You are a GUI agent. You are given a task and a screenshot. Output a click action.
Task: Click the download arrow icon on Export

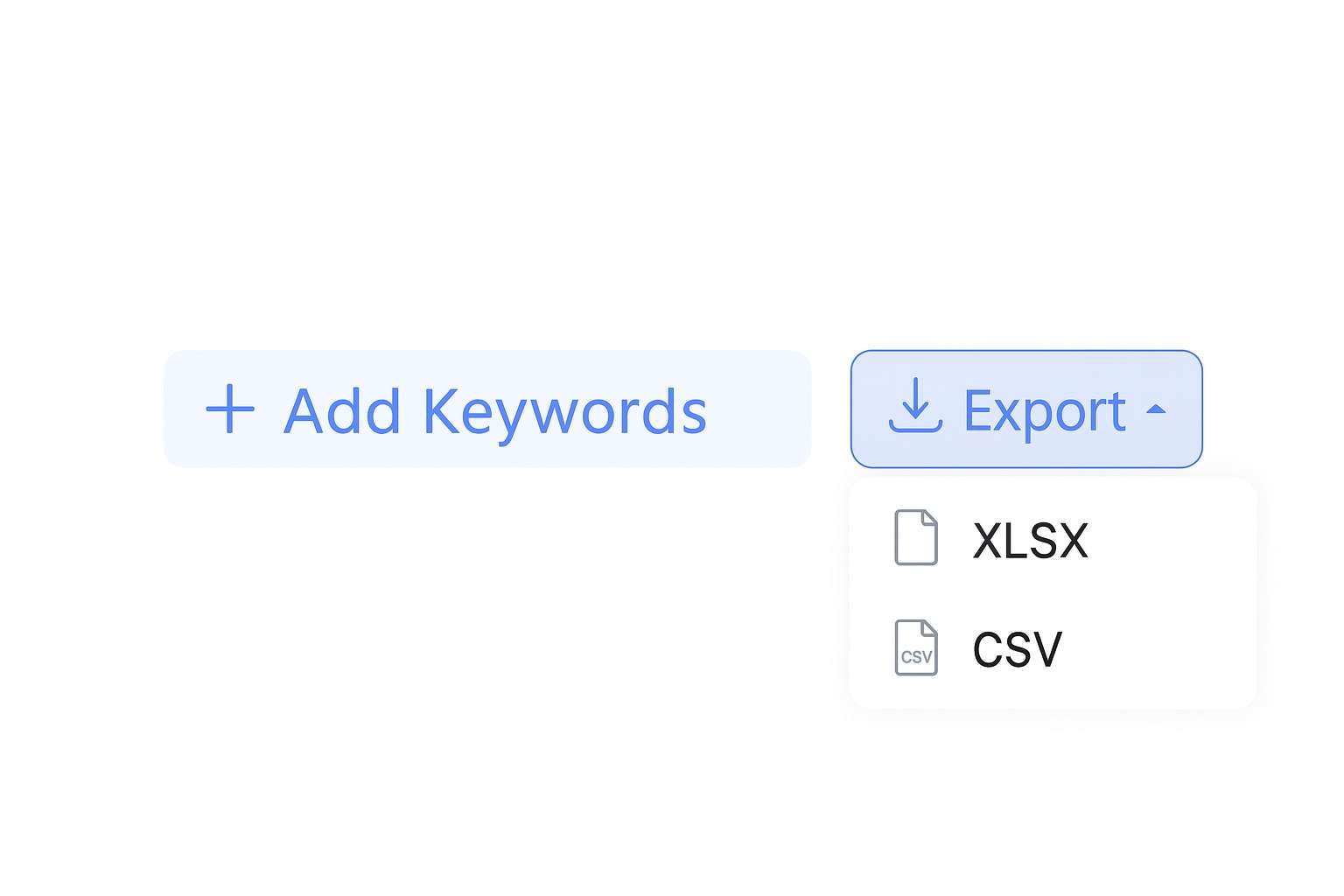(x=915, y=405)
